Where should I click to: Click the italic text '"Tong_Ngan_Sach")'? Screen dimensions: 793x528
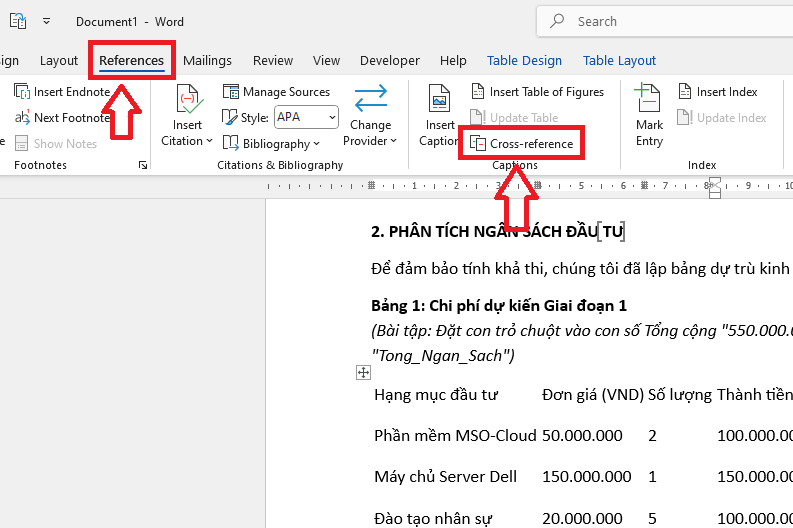[443, 356]
